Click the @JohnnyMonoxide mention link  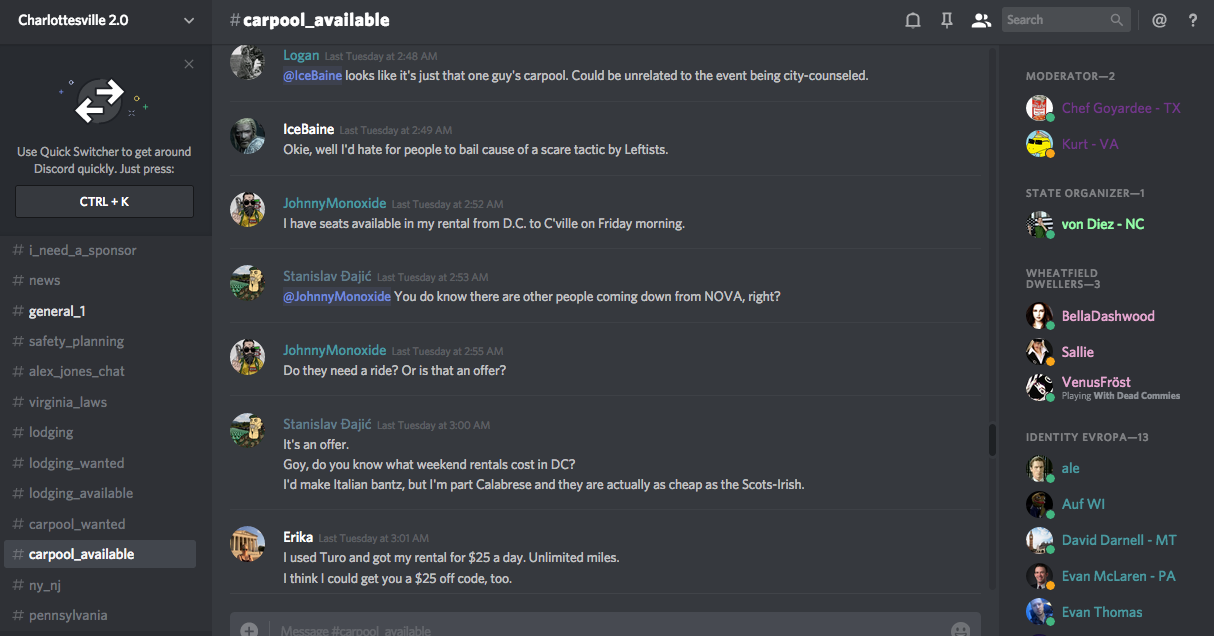click(337, 296)
